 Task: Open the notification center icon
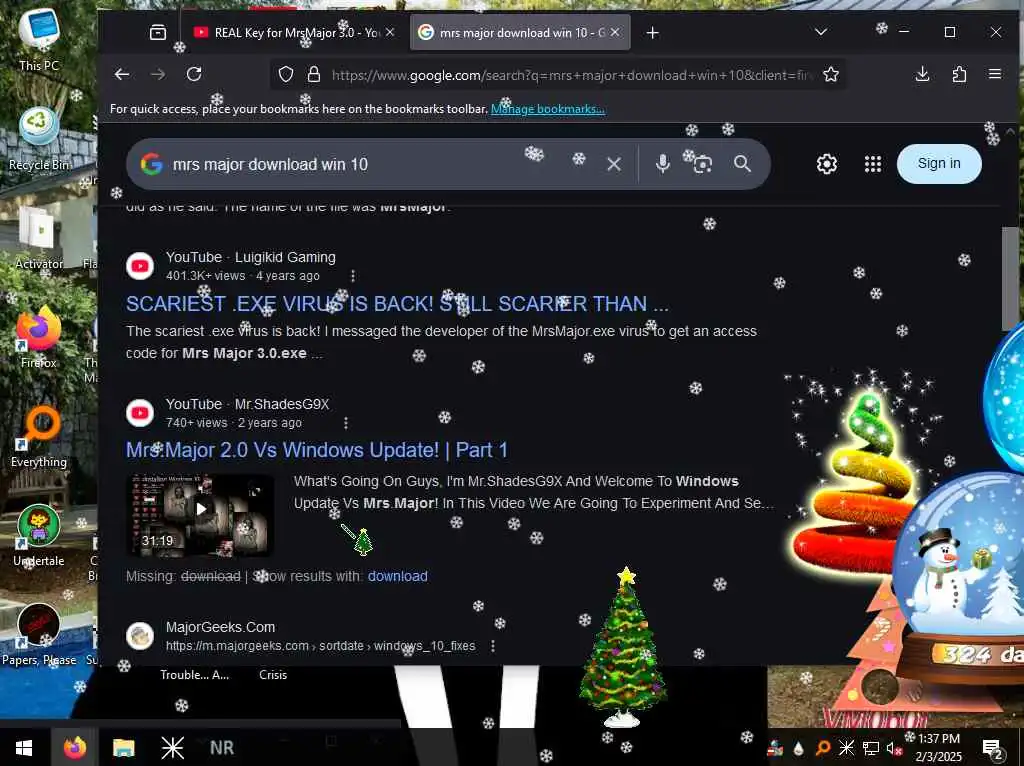(992, 748)
